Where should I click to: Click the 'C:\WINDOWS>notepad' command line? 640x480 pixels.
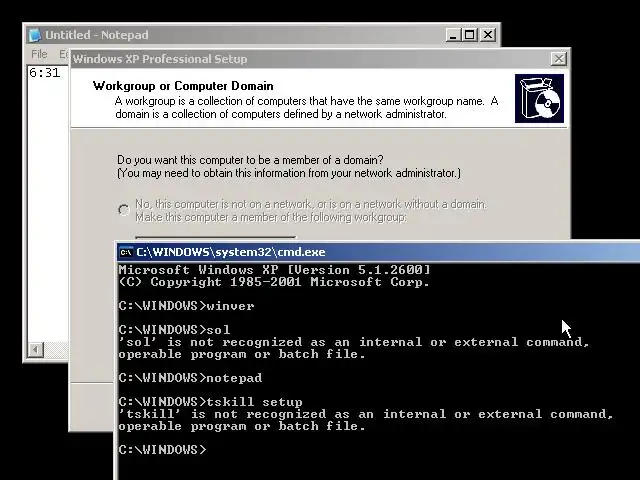[190, 378]
